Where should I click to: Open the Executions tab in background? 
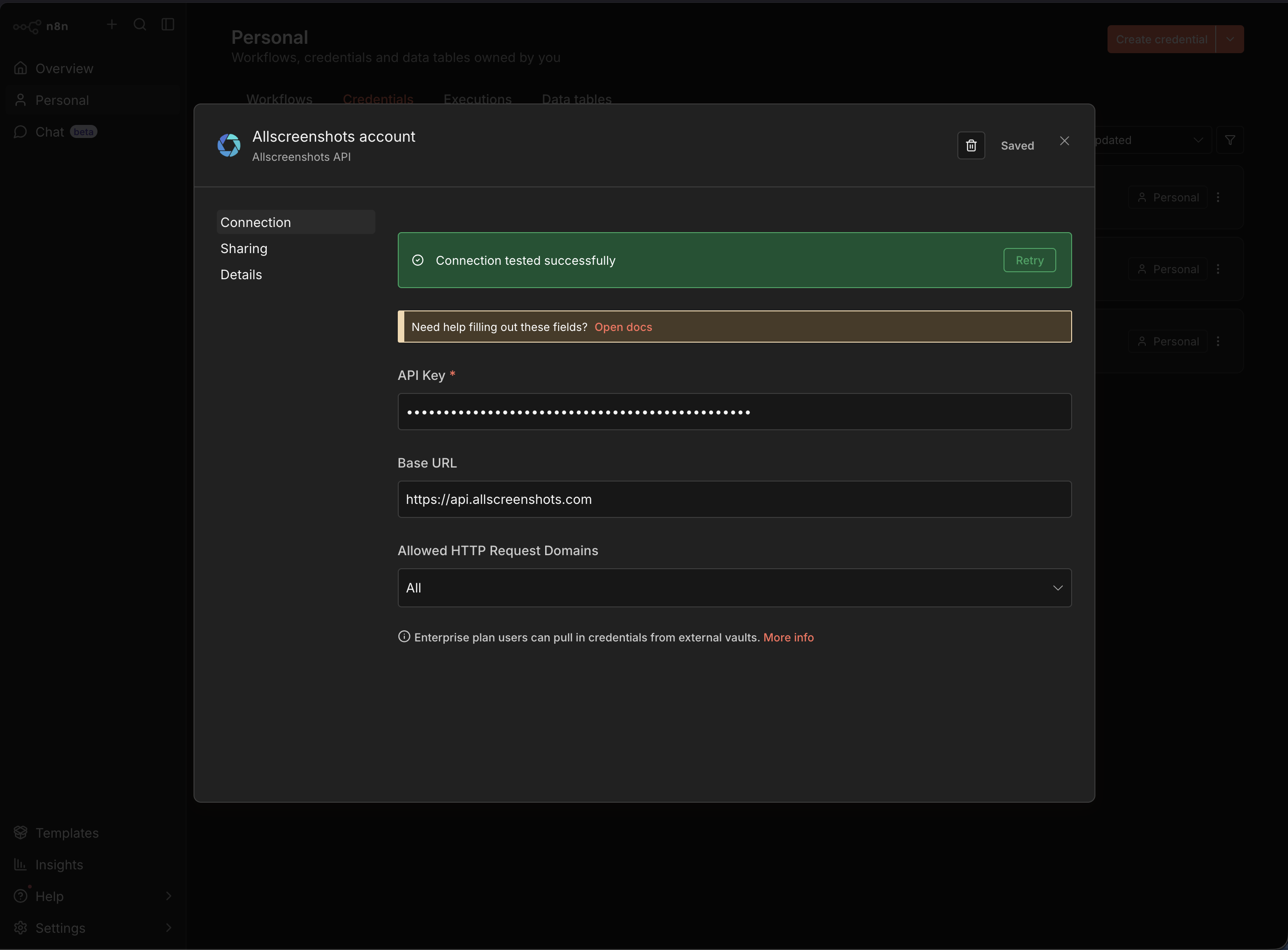tap(478, 99)
